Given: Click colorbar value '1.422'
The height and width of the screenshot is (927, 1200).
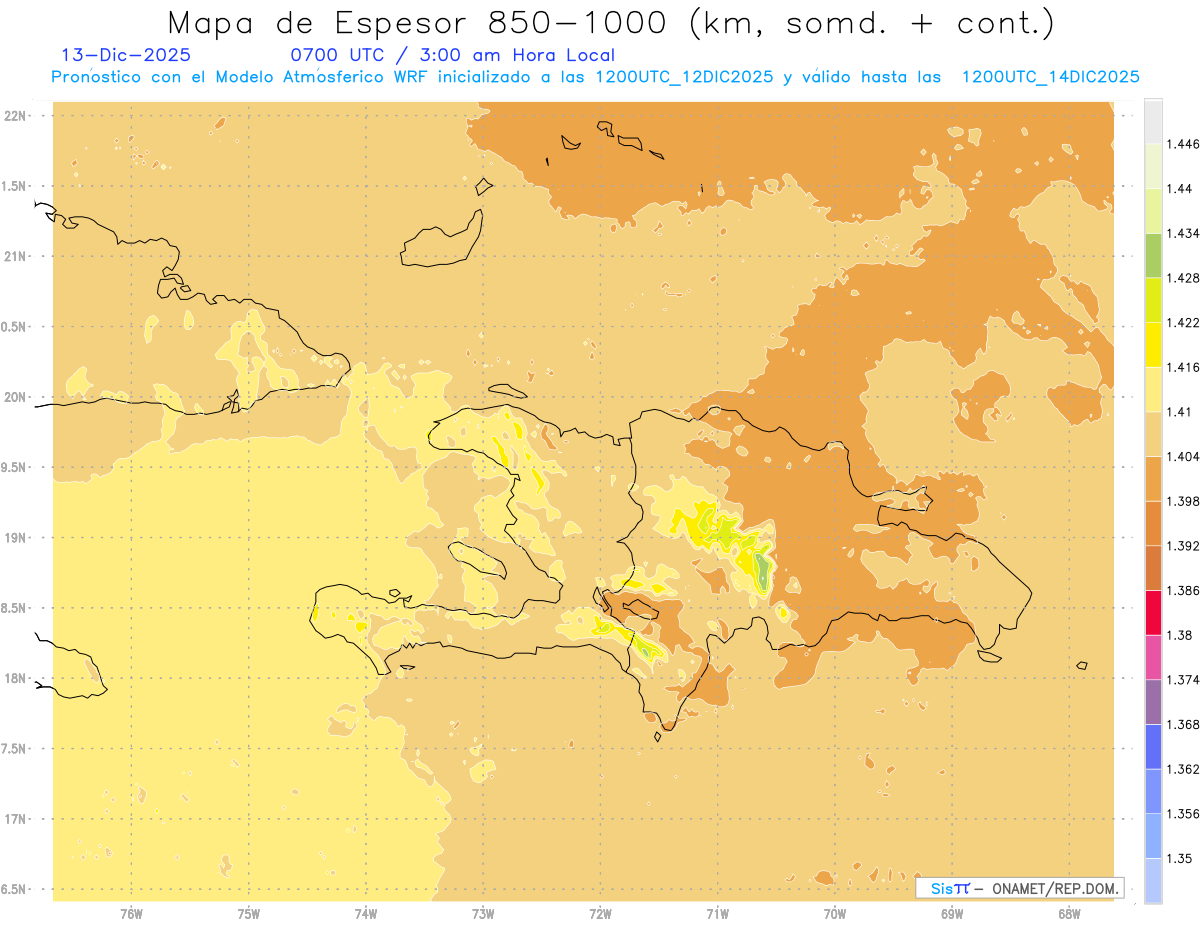Looking at the screenshot, I should [1181, 322].
